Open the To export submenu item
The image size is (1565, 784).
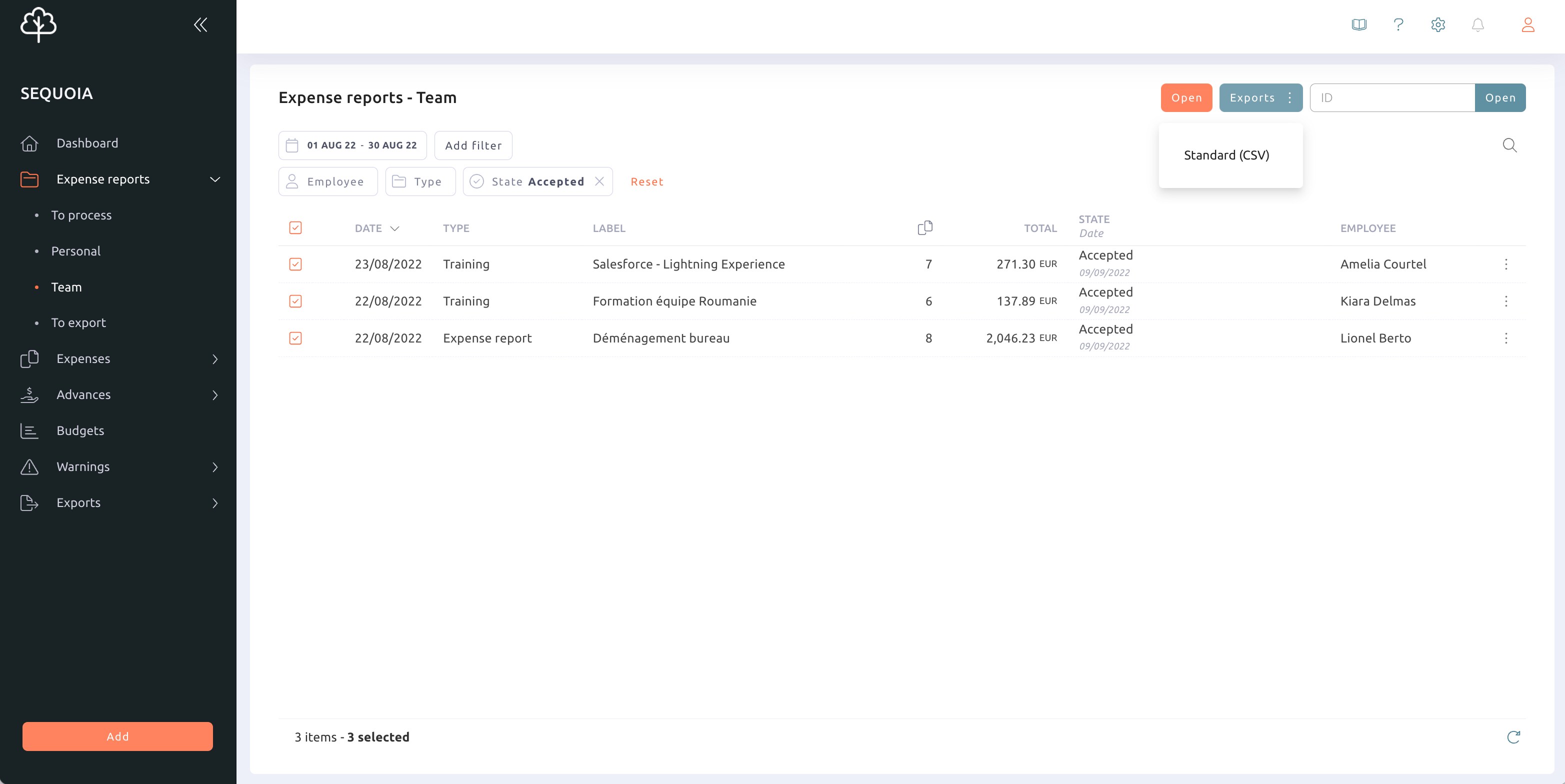pyautogui.click(x=78, y=322)
